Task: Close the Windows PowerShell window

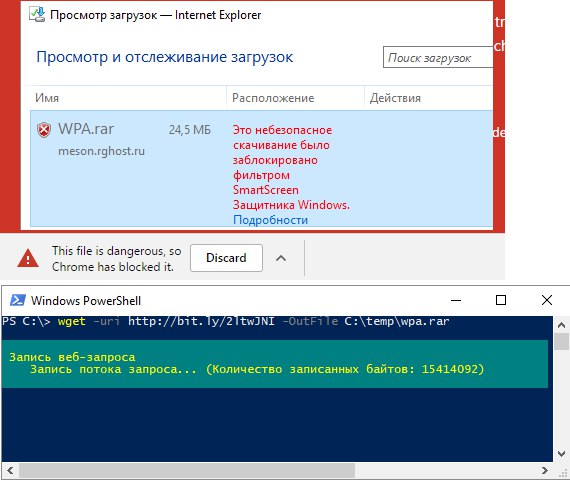Action: tap(547, 300)
